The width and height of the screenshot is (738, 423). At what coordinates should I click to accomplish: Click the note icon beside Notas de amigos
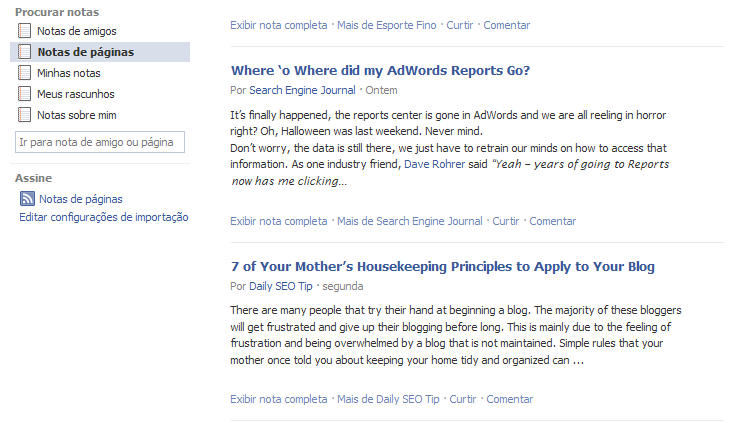[x=25, y=31]
